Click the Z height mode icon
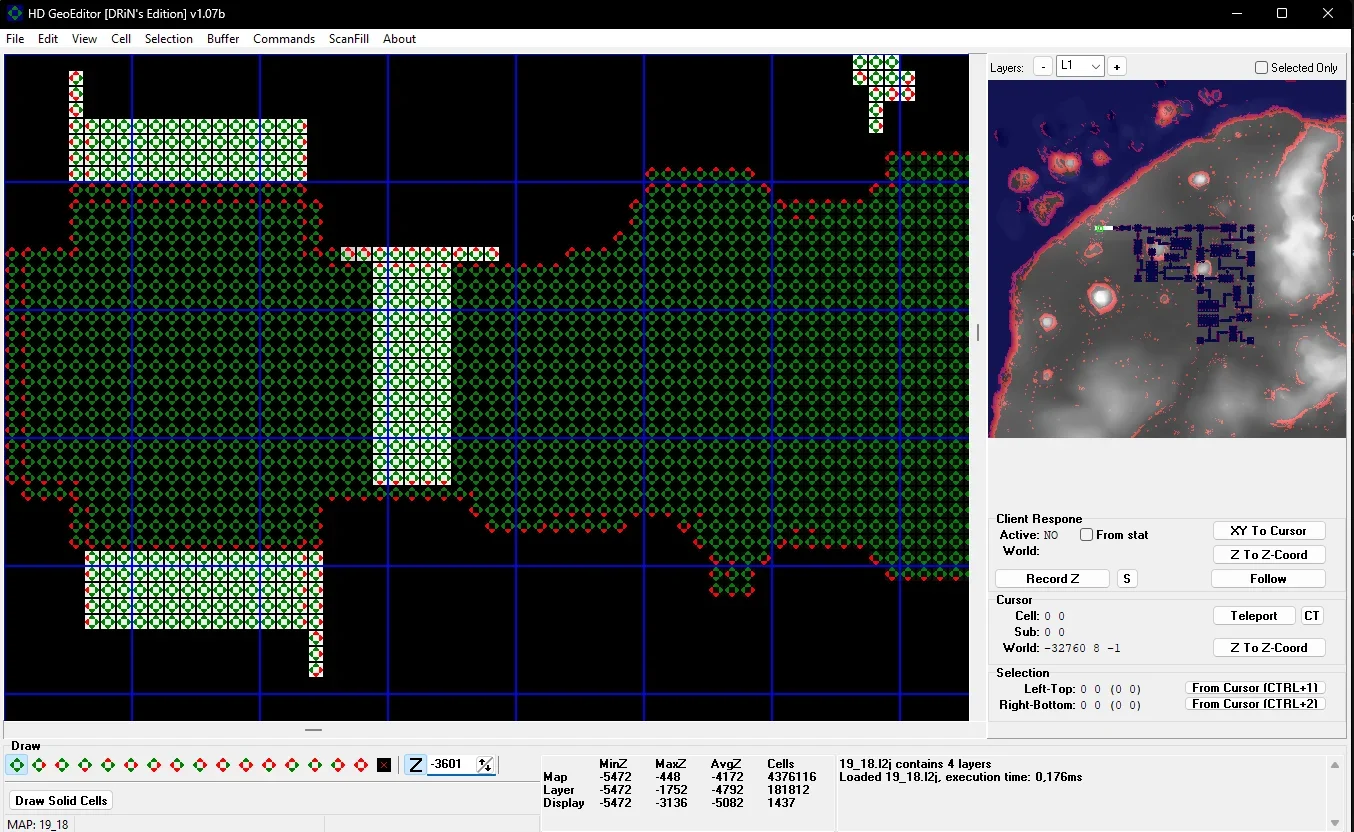 (416, 765)
